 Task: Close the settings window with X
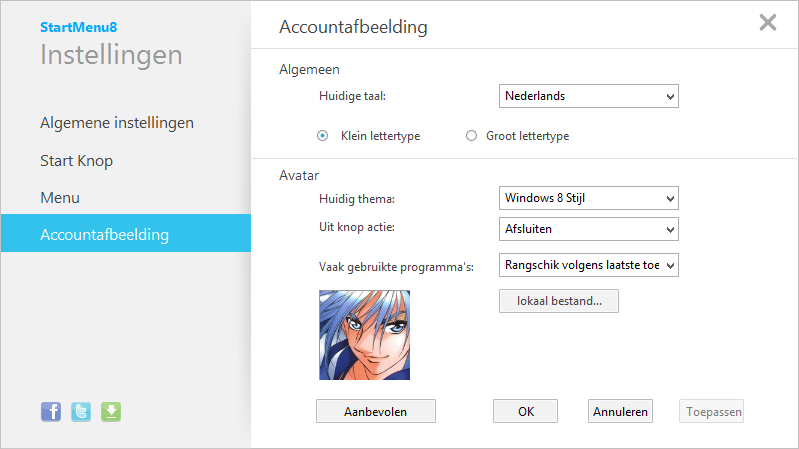pyautogui.click(x=768, y=23)
